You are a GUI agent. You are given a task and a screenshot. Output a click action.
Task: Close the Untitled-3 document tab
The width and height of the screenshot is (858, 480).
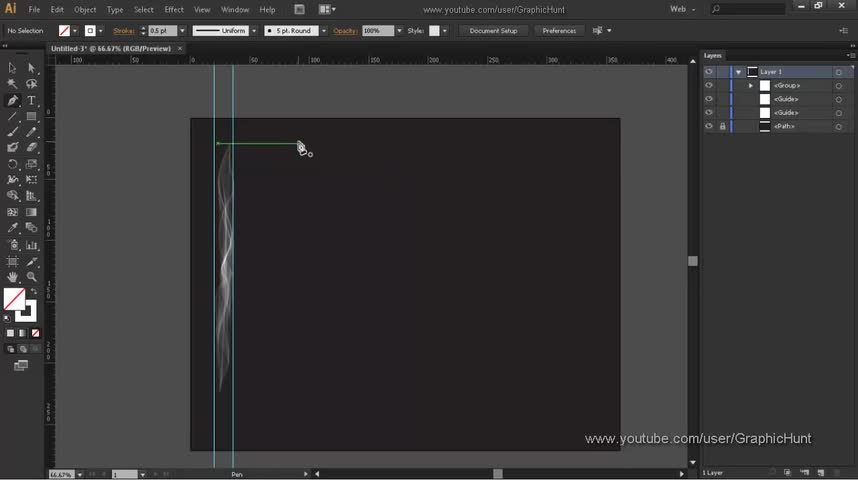[x=179, y=49]
